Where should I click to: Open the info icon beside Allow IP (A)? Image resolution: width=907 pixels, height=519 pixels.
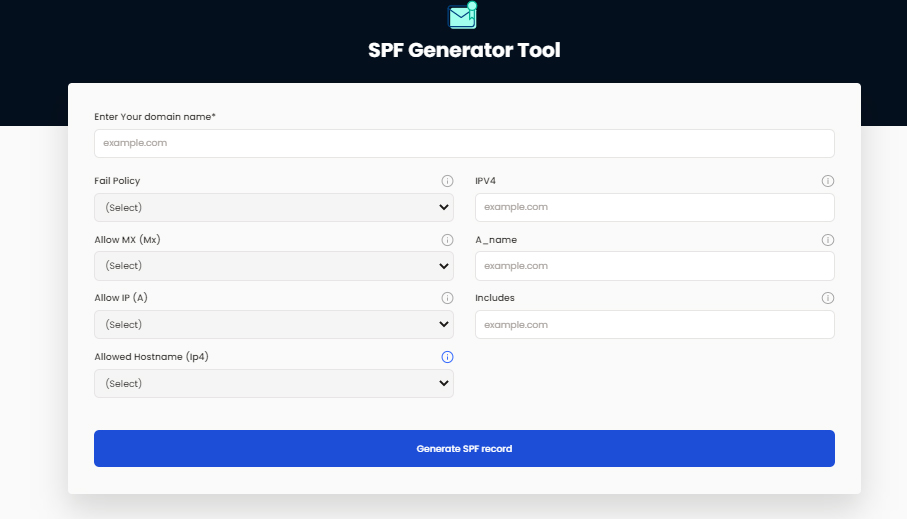pos(447,298)
